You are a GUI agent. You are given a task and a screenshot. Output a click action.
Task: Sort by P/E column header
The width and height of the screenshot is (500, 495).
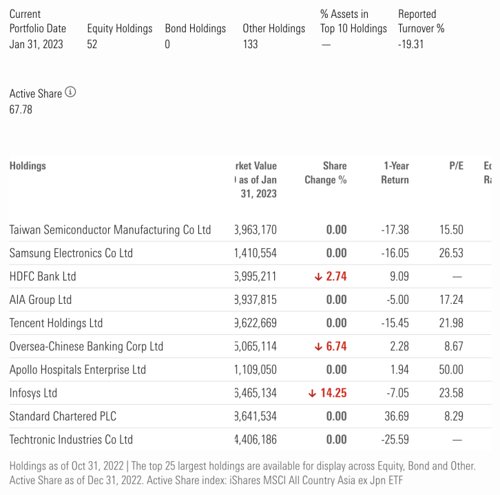pos(456,166)
